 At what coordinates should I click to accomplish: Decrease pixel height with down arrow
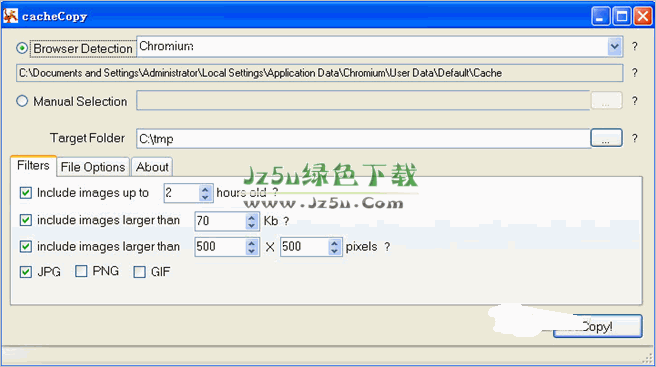click(334, 251)
